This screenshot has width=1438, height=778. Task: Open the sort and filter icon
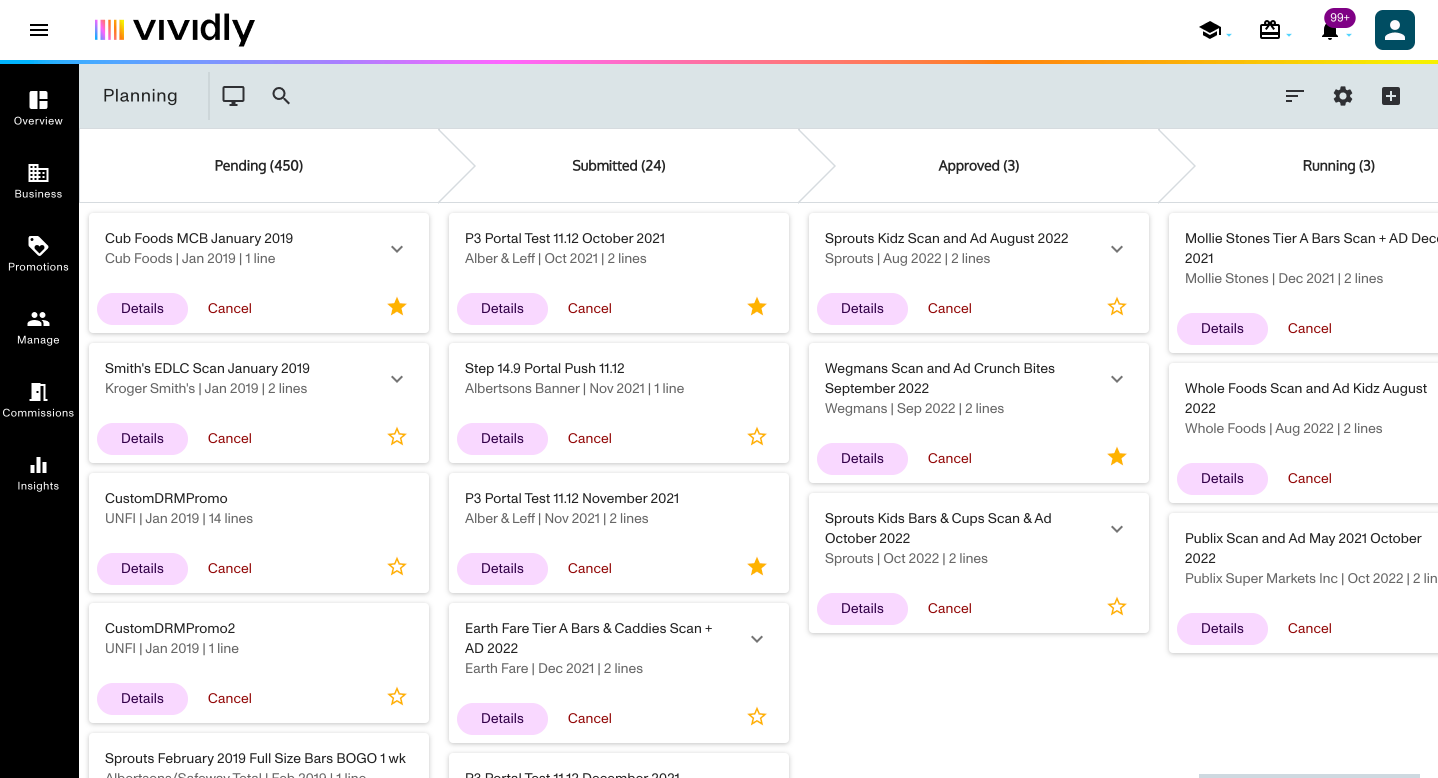1295,96
